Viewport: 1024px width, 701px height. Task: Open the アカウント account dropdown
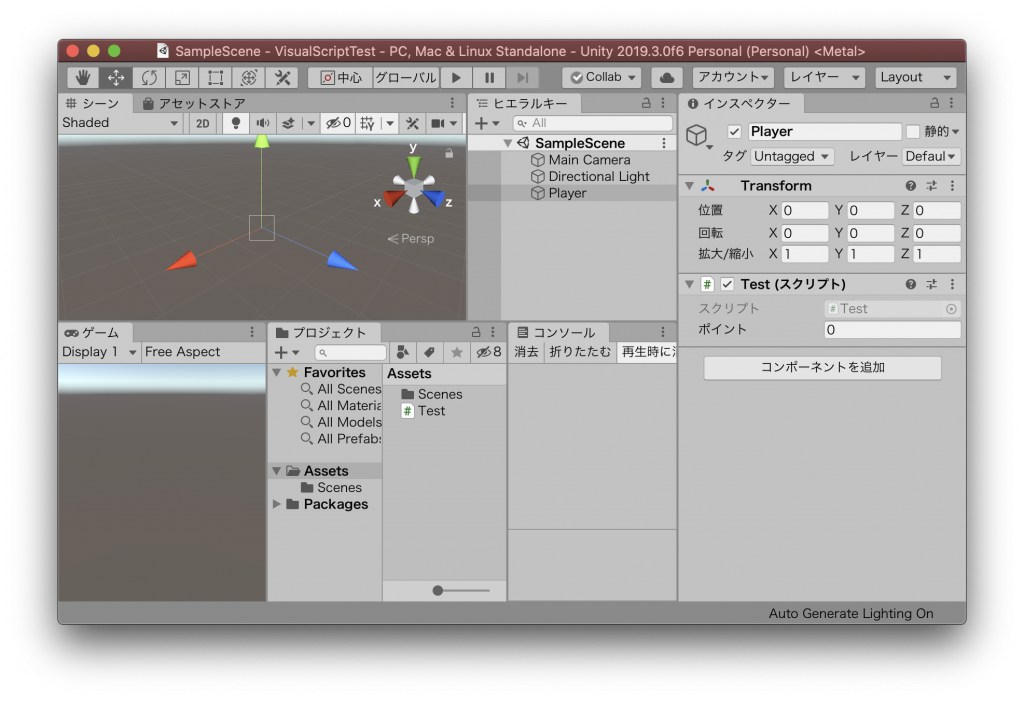[x=733, y=78]
